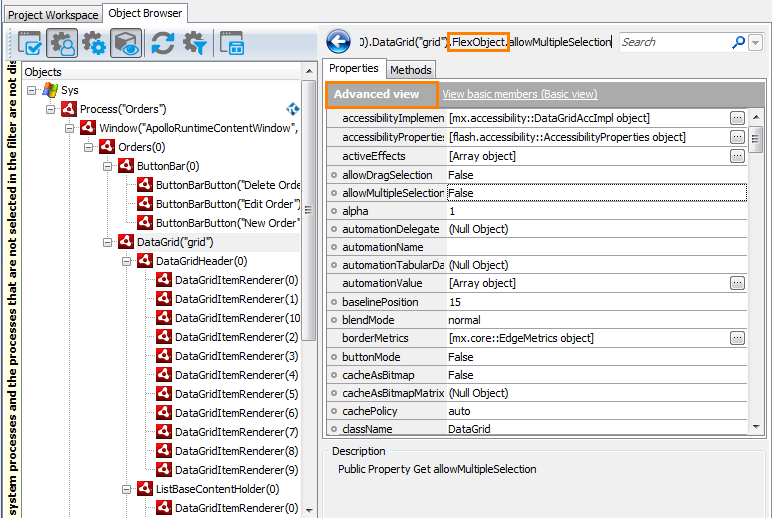Collapse the Sys tree node
This screenshot has height=518, width=772.
(32, 90)
